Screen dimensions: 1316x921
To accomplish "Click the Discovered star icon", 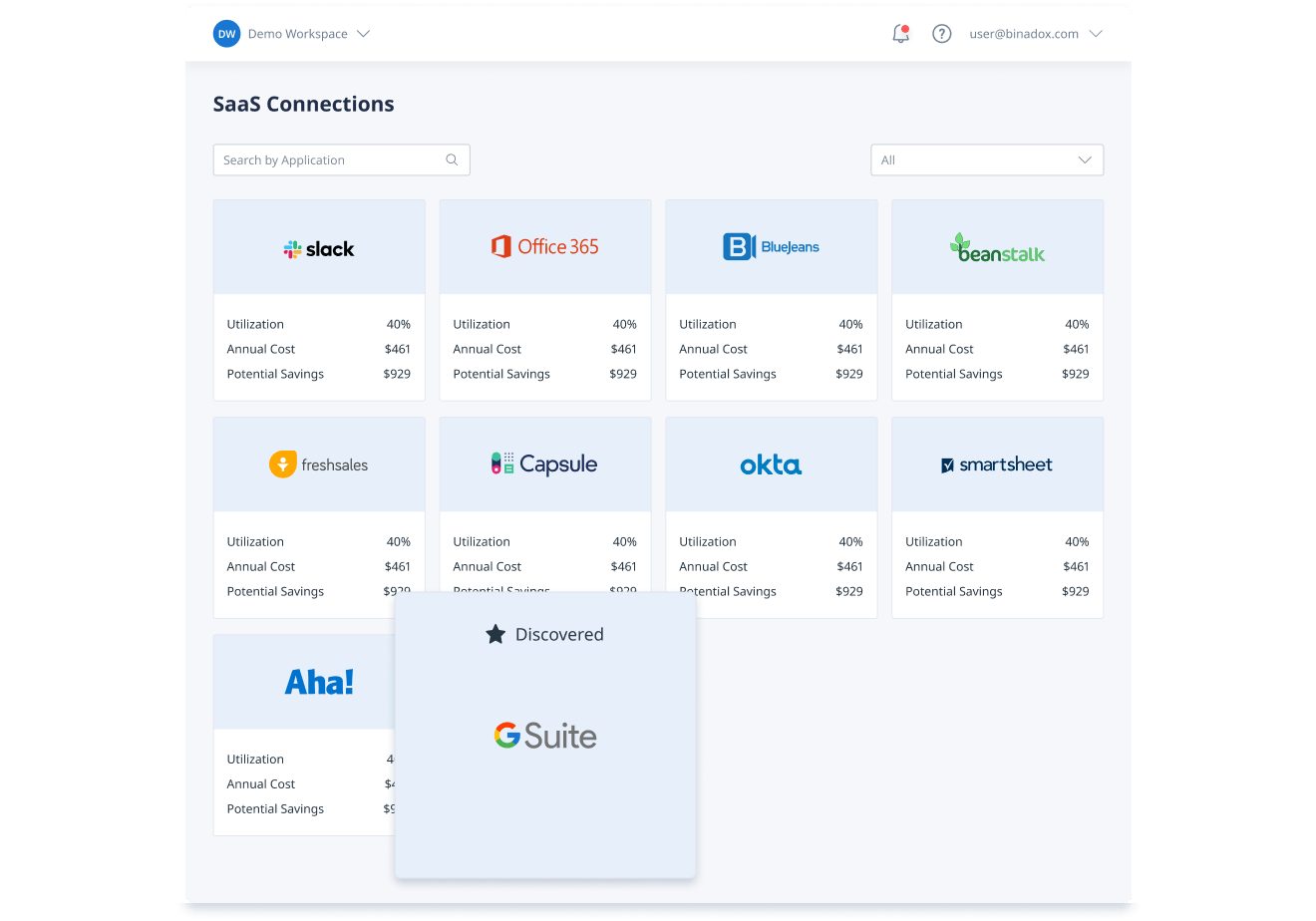I will click(495, 634).
